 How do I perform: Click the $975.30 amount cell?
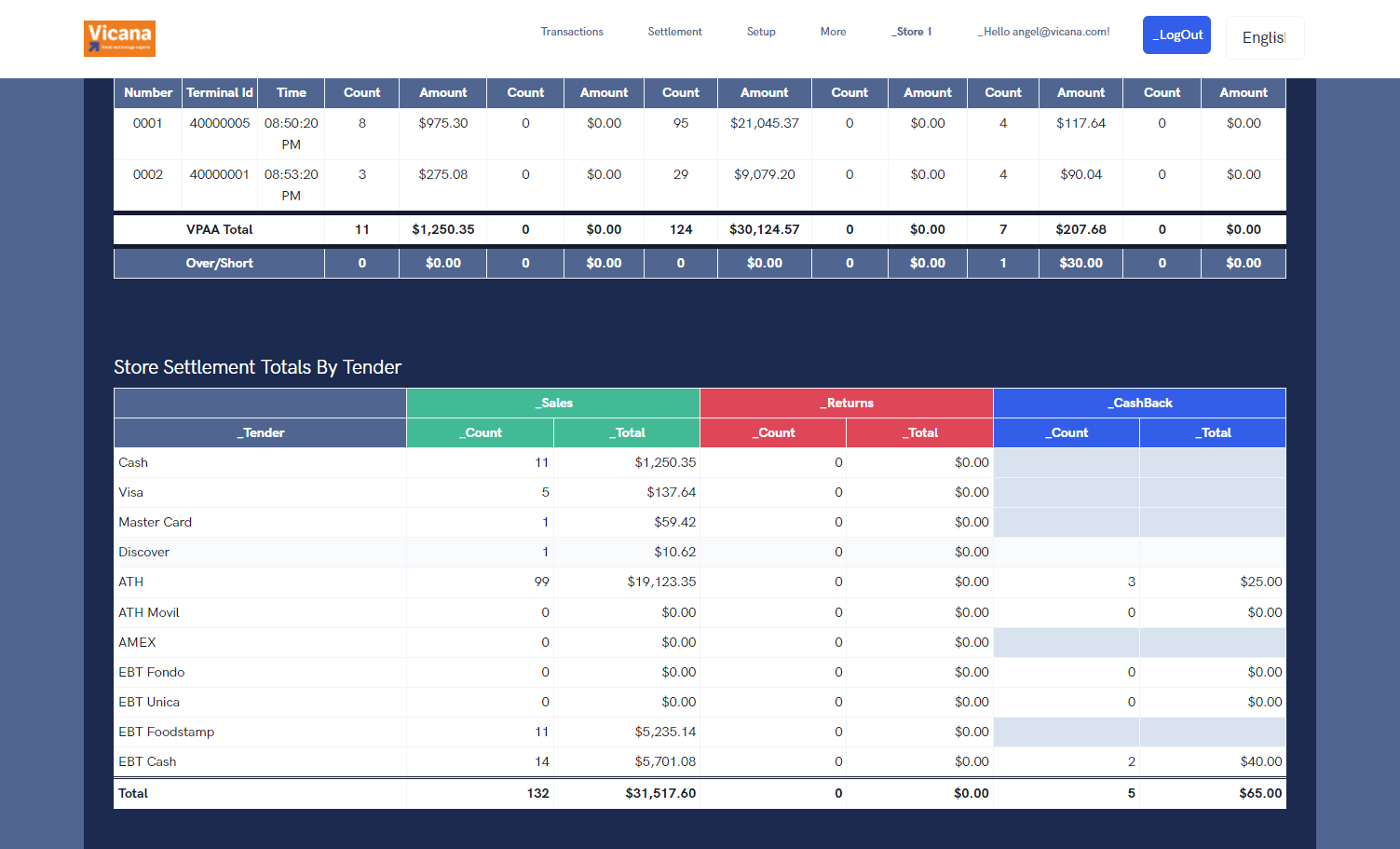443,123
